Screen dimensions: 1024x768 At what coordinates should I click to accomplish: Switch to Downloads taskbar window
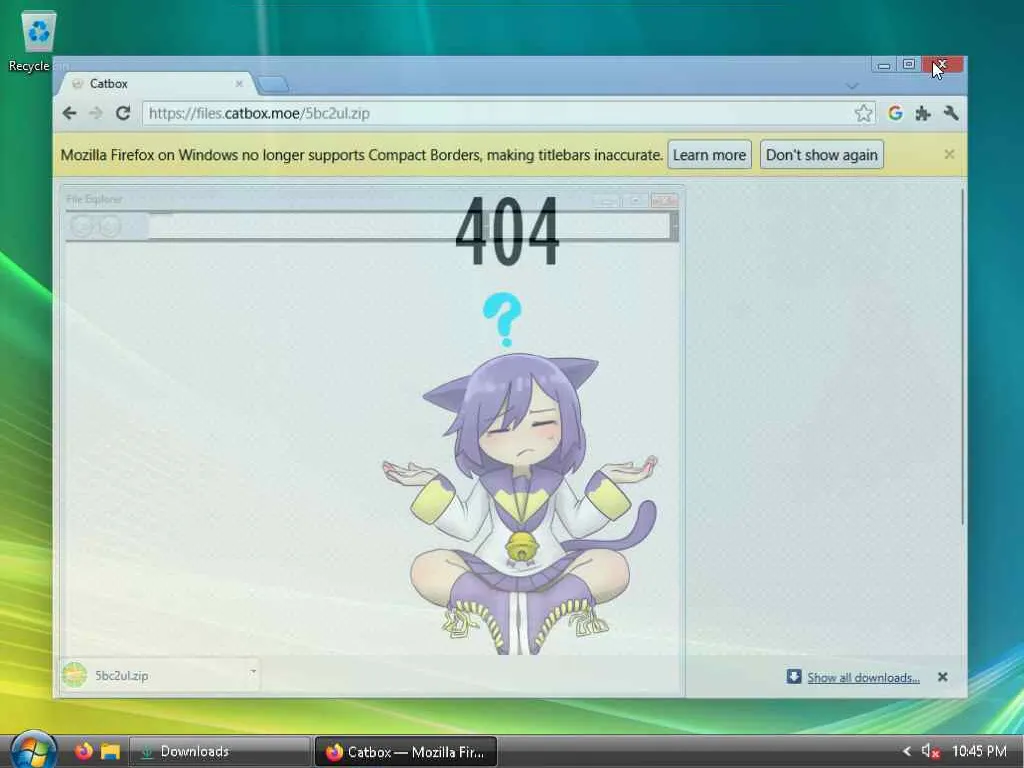pos(219,752)
